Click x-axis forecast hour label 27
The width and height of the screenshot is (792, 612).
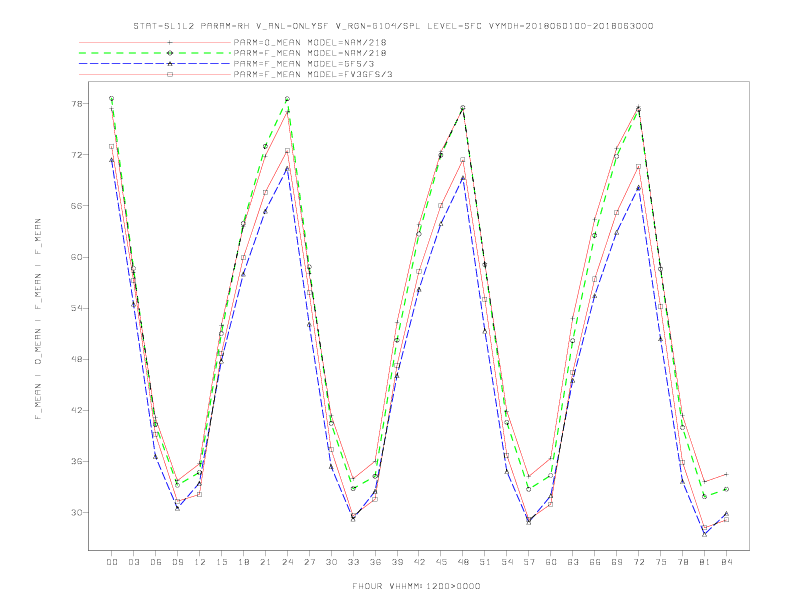[x=309, y=562]
